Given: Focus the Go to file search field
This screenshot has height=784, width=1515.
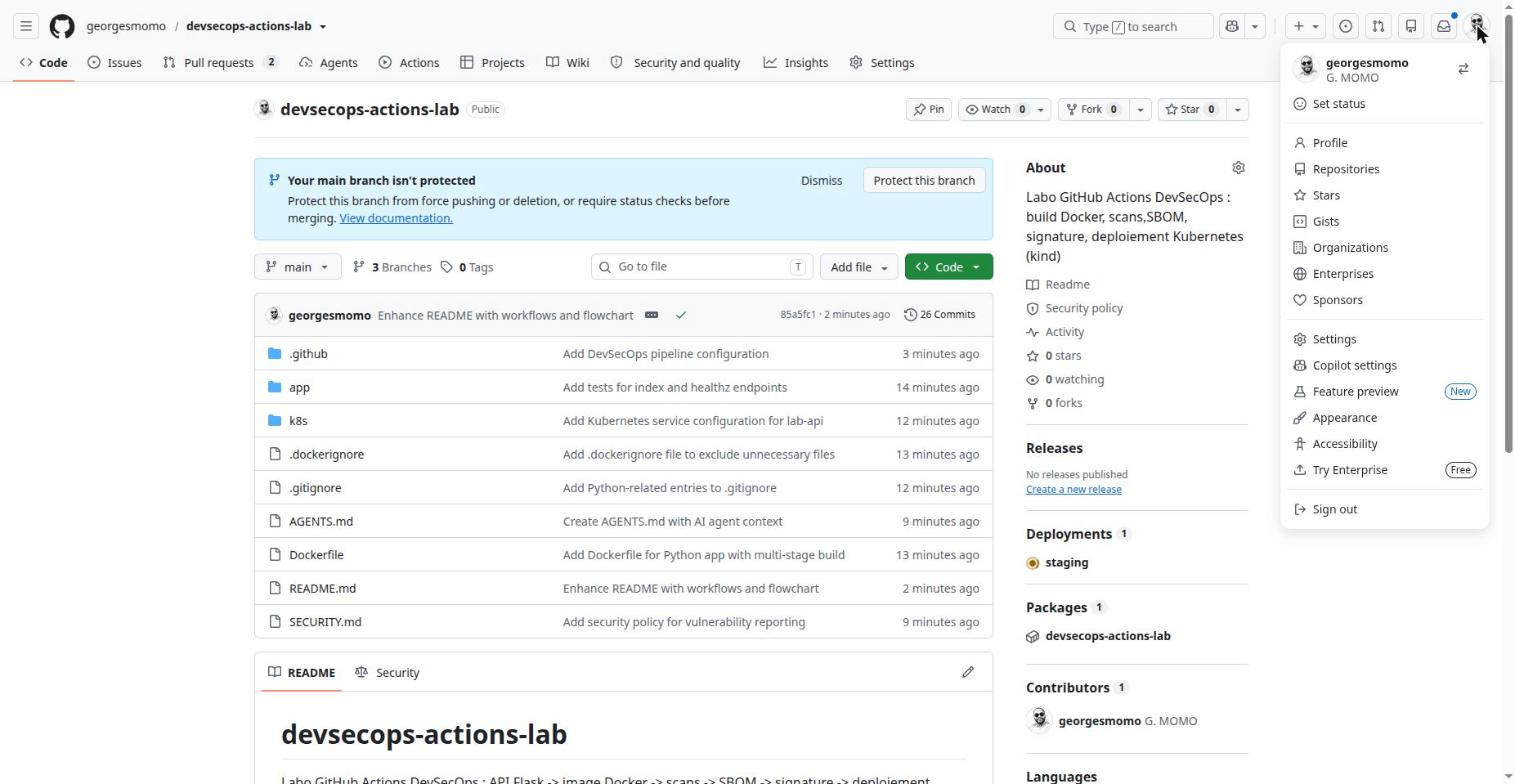Looking at the screenshot, I should pos(702,267).
